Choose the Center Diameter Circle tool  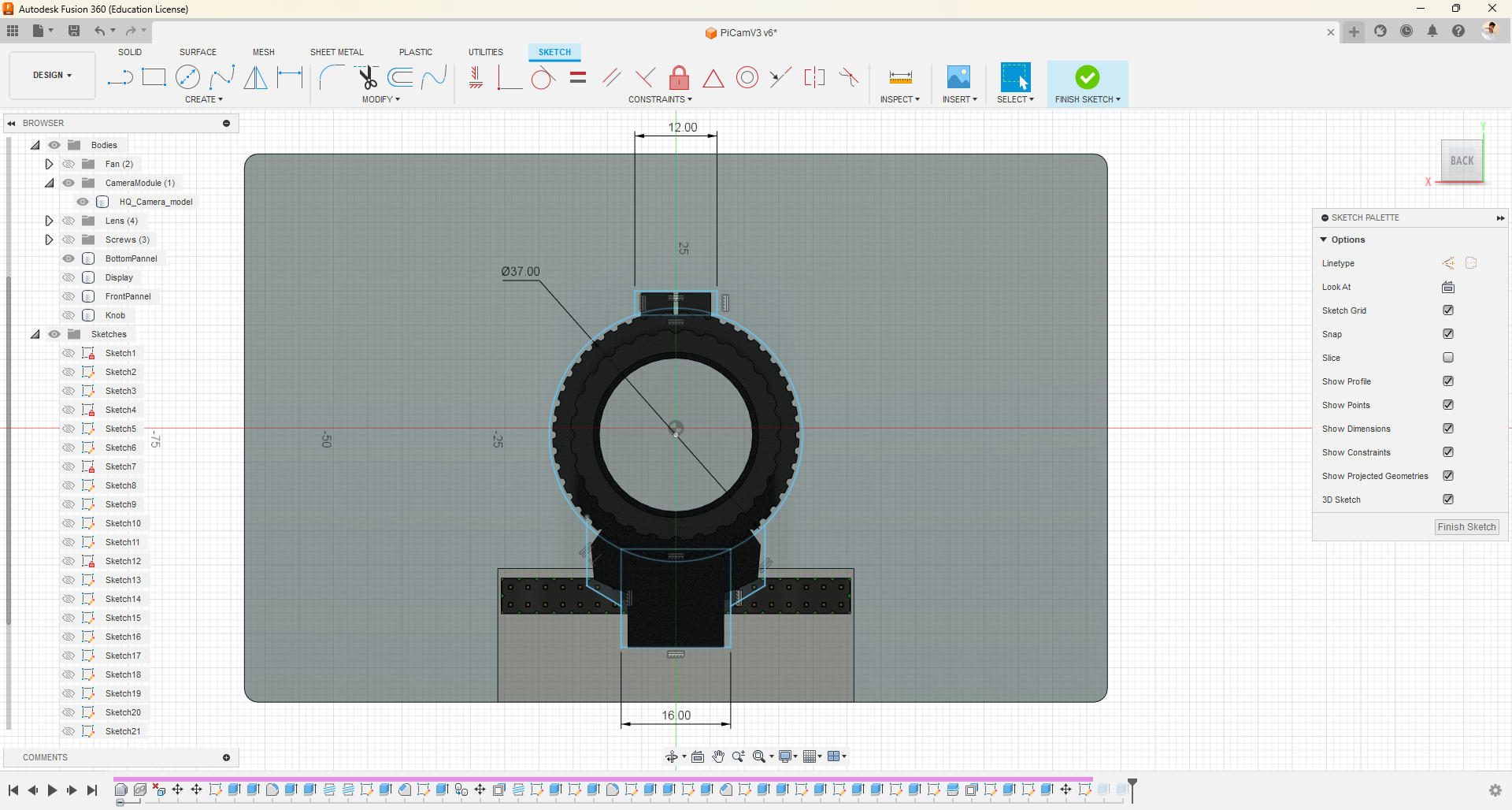click(x=187, y=77)
